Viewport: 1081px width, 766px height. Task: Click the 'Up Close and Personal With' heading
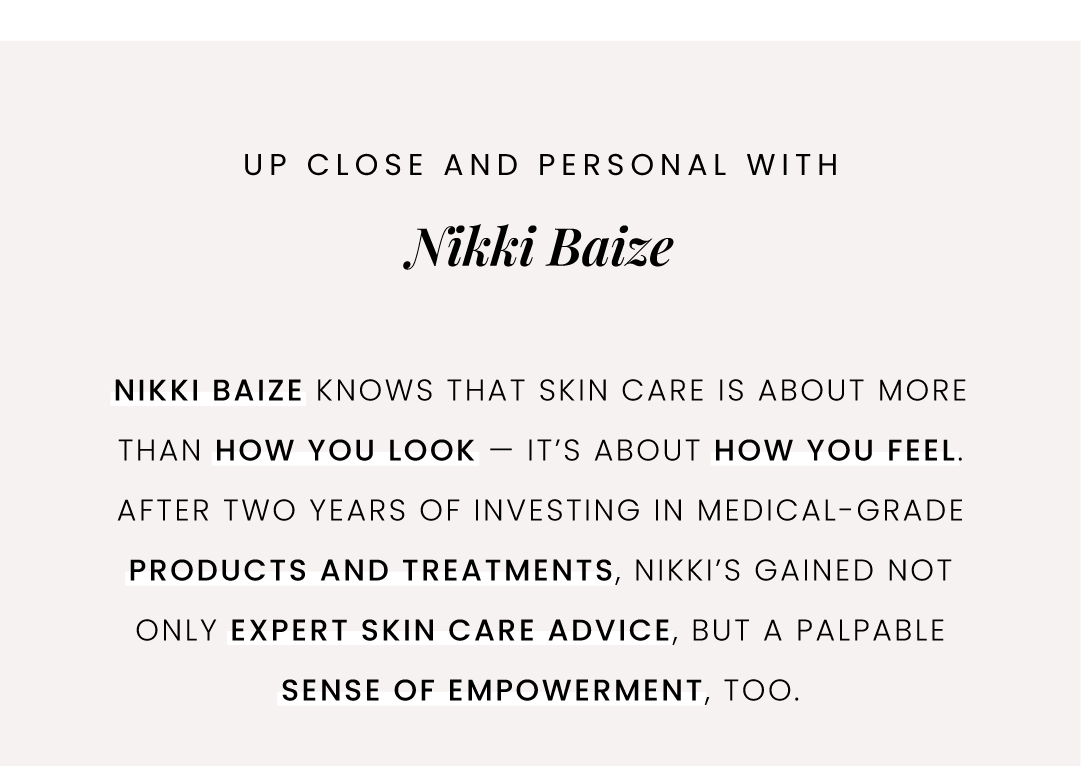coord(541,165)
